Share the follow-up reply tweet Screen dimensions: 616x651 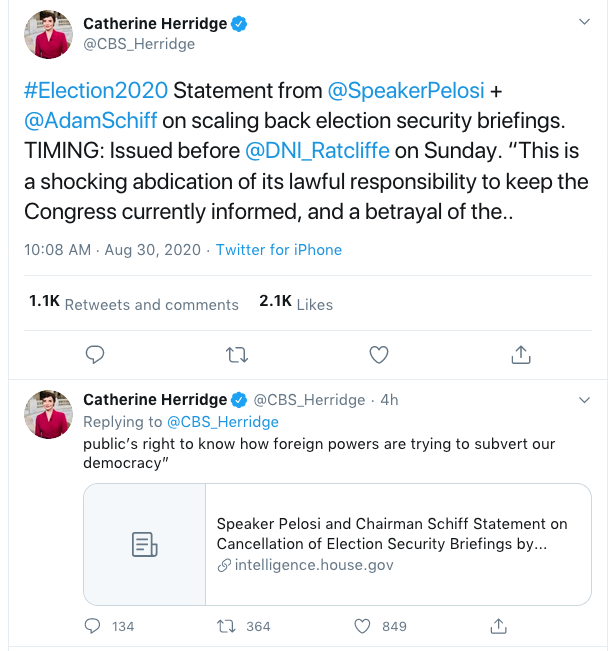coord(497,626)
